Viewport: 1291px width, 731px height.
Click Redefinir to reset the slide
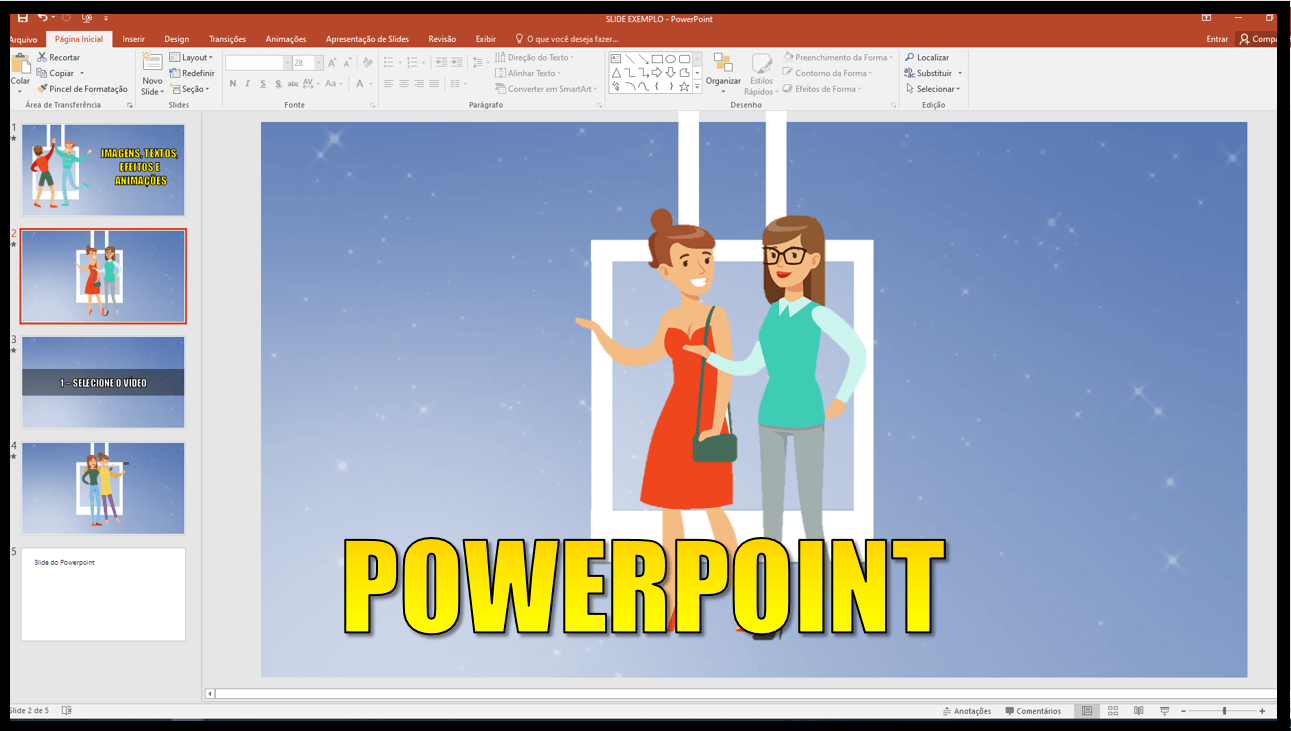192,73
